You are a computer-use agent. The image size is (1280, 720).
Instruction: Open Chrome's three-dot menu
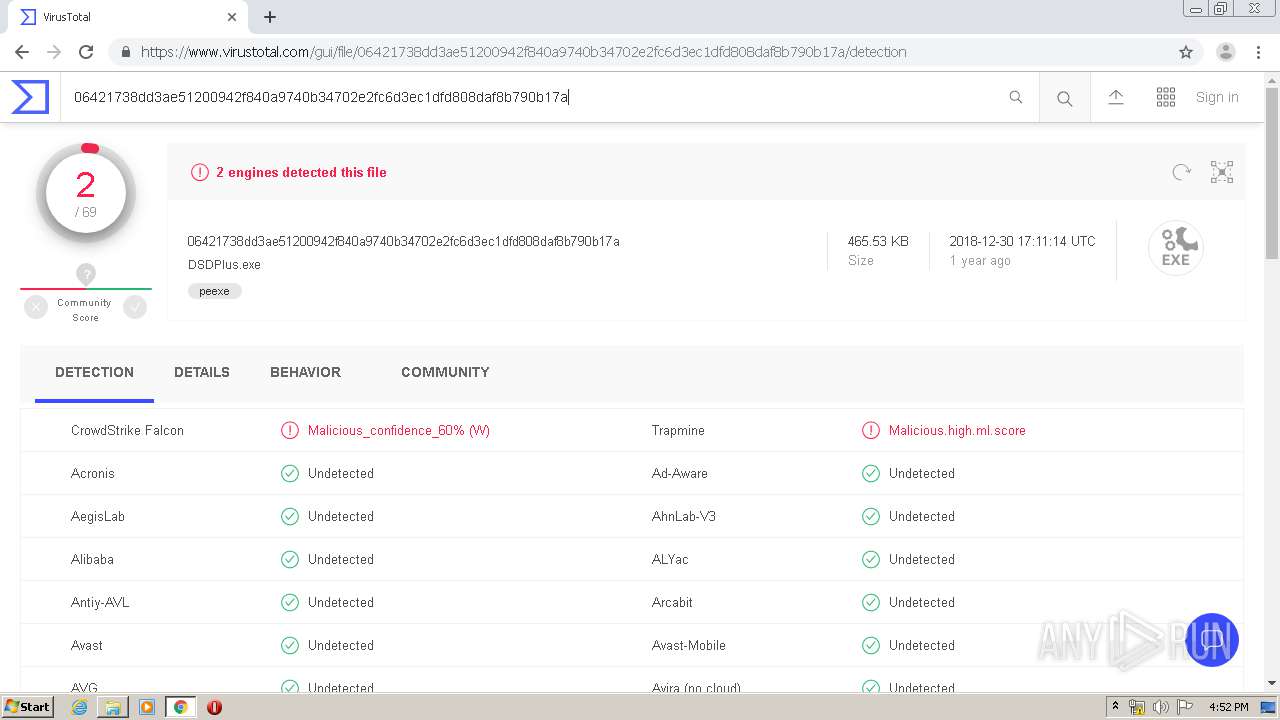tap(1259, 52)
